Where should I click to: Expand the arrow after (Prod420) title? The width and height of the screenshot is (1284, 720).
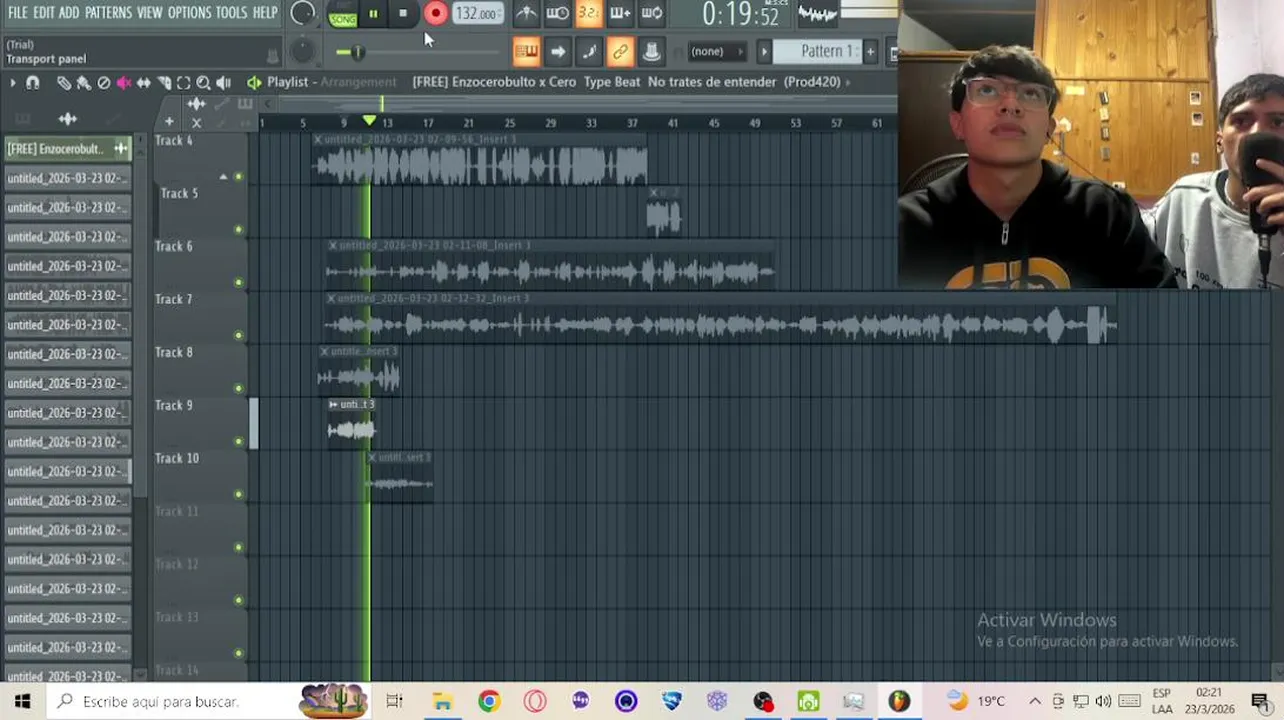(849, 82)
